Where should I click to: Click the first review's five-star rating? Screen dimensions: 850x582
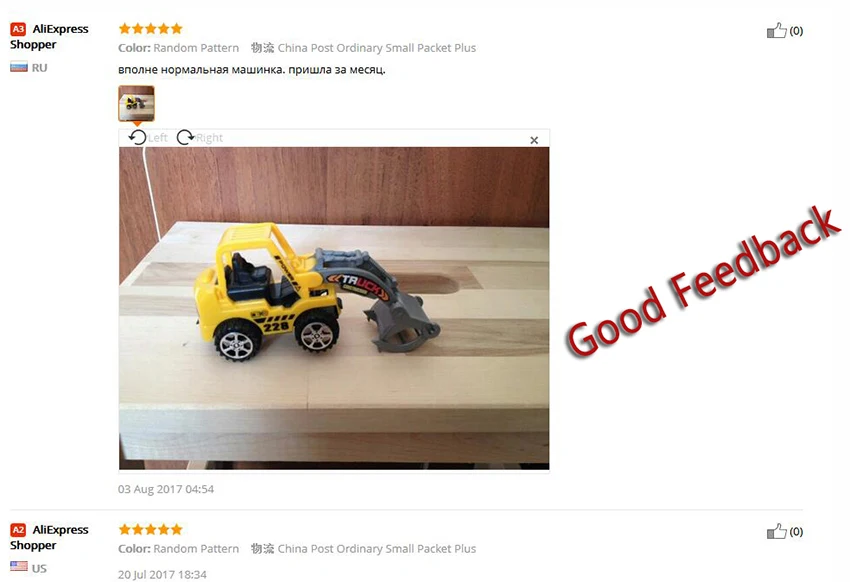tap(151, 29)
